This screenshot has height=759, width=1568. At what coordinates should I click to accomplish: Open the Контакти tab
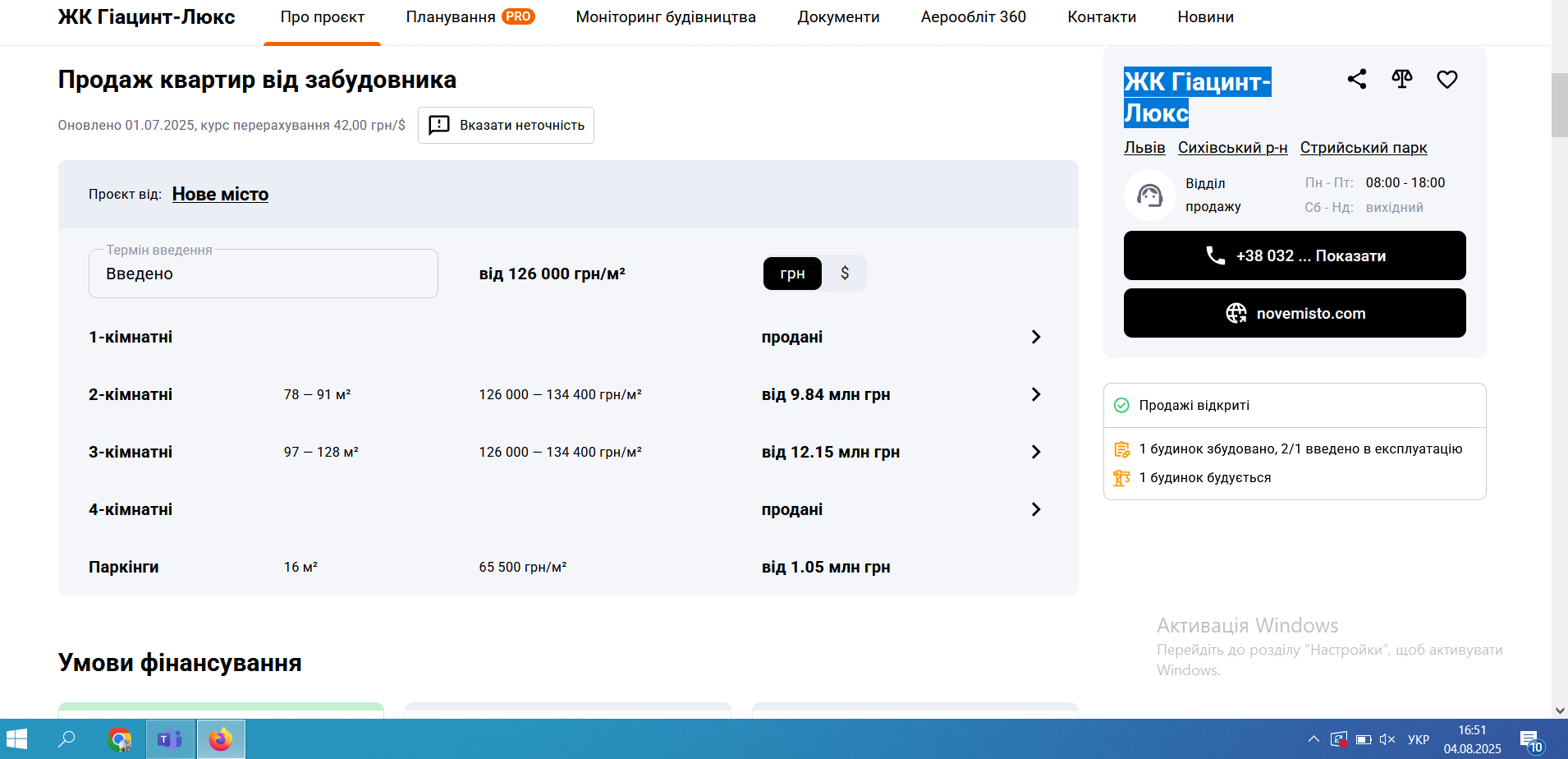[x=1102, y=17]
